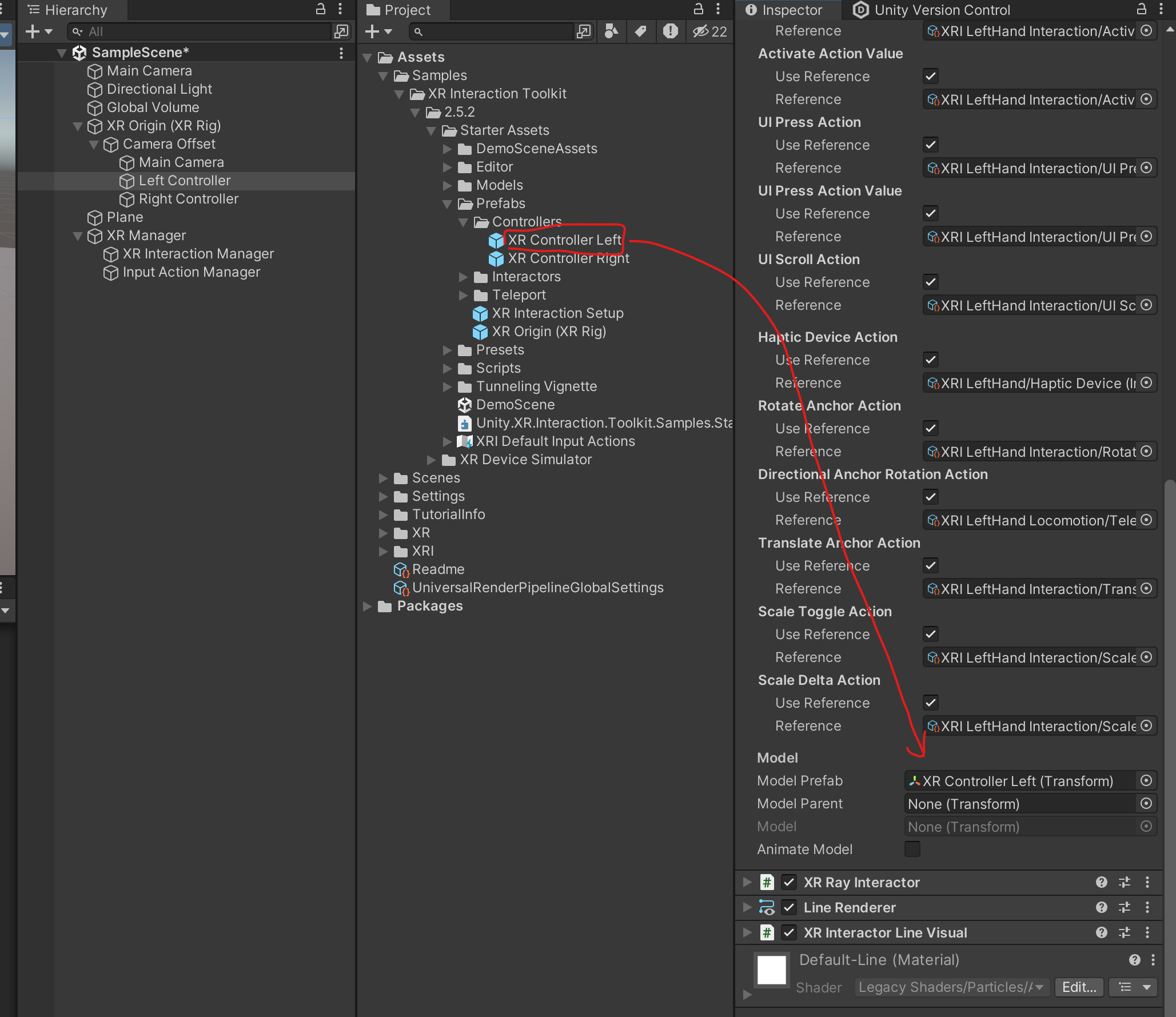Click search-by-label tag icon in Project

(x=641, y=31)
